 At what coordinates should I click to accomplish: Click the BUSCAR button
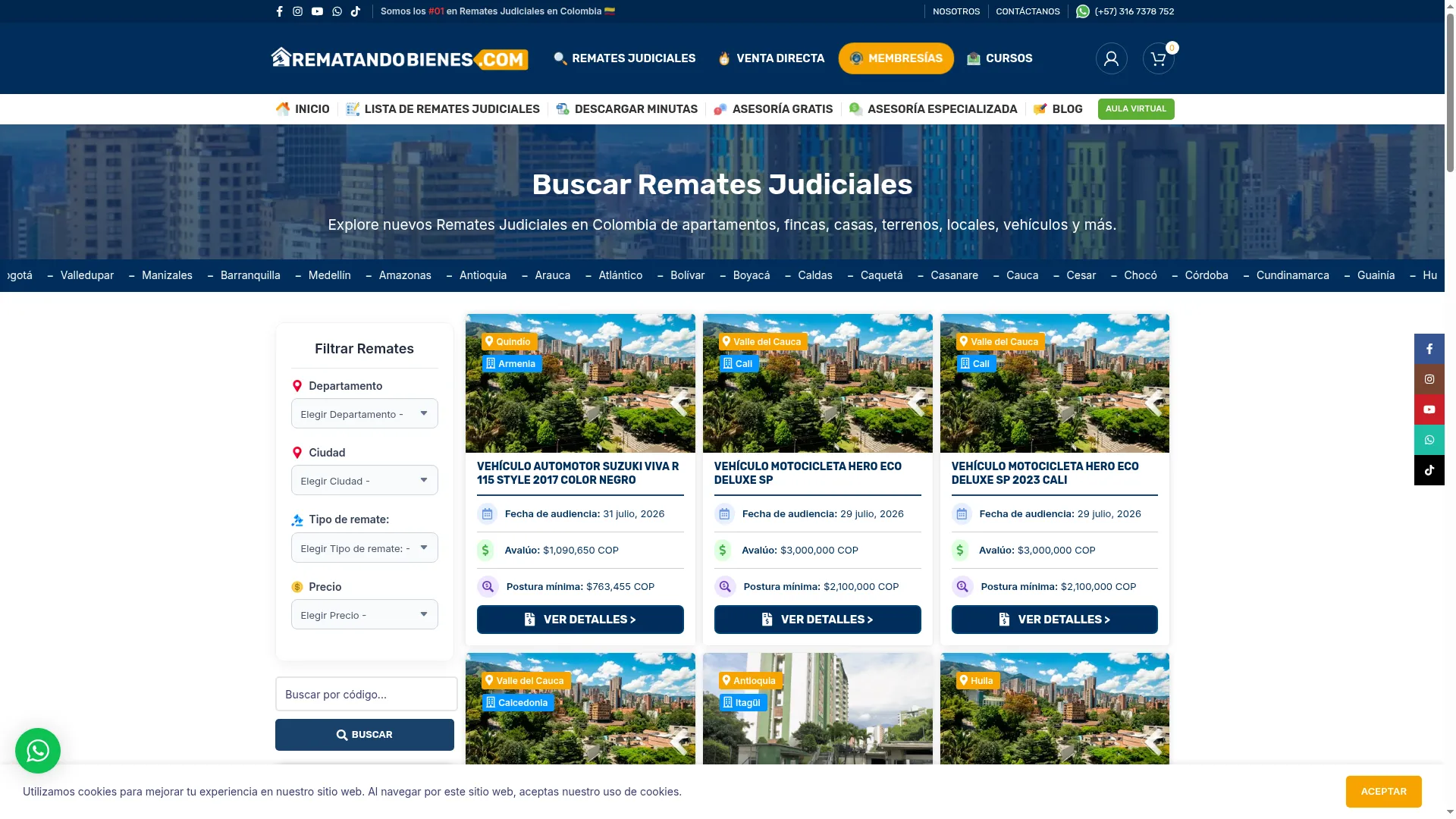(365, 735)
